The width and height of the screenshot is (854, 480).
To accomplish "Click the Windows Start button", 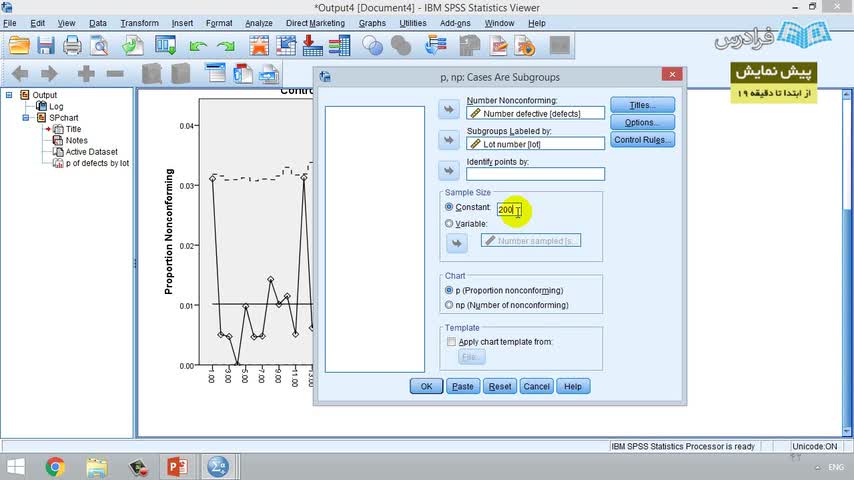I will pos(15,467).
